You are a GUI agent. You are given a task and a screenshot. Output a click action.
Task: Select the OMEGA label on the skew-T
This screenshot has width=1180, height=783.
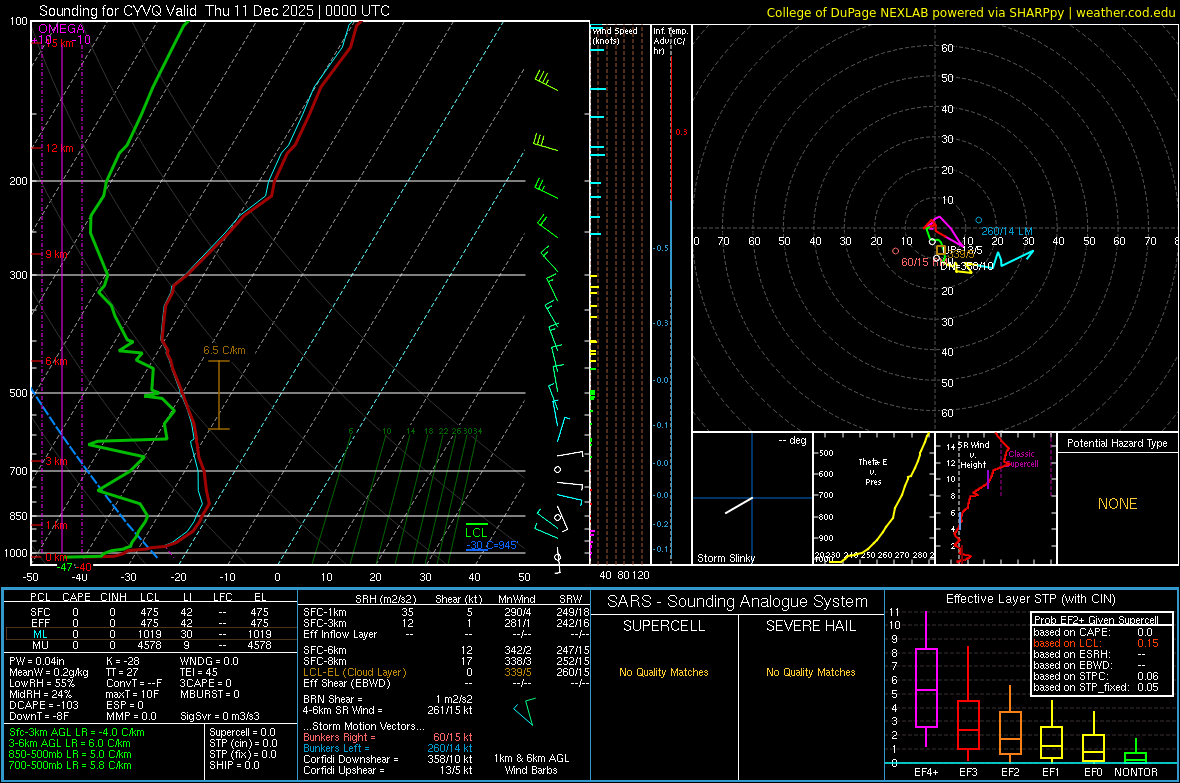point(62,29)
